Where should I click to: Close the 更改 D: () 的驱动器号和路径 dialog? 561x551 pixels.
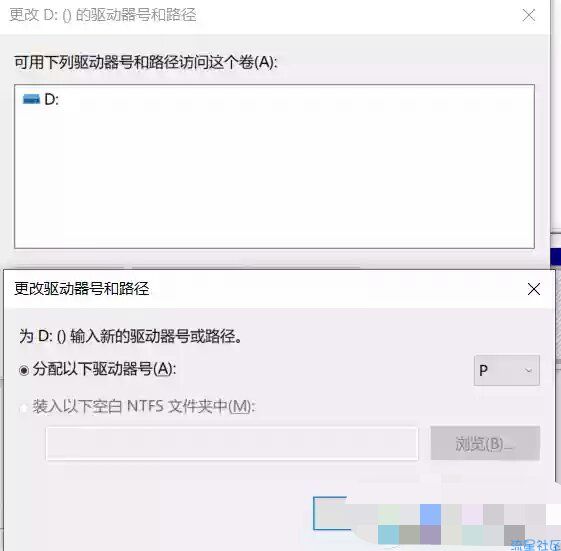click(528, 15)
